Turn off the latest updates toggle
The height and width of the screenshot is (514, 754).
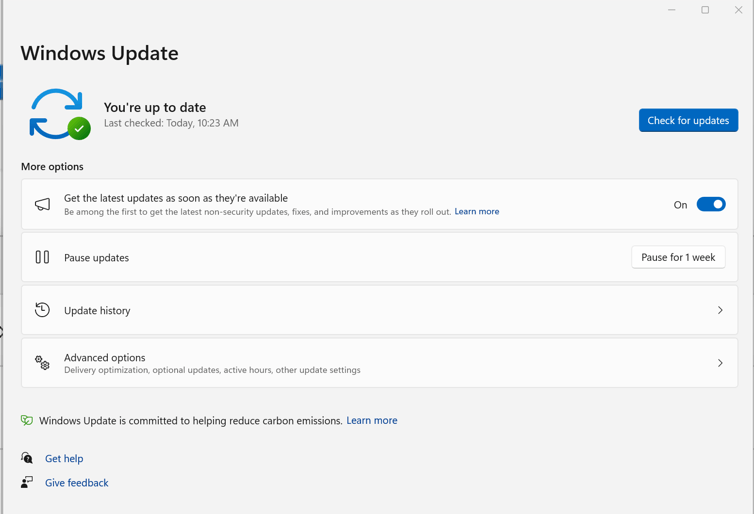(711, 204)
